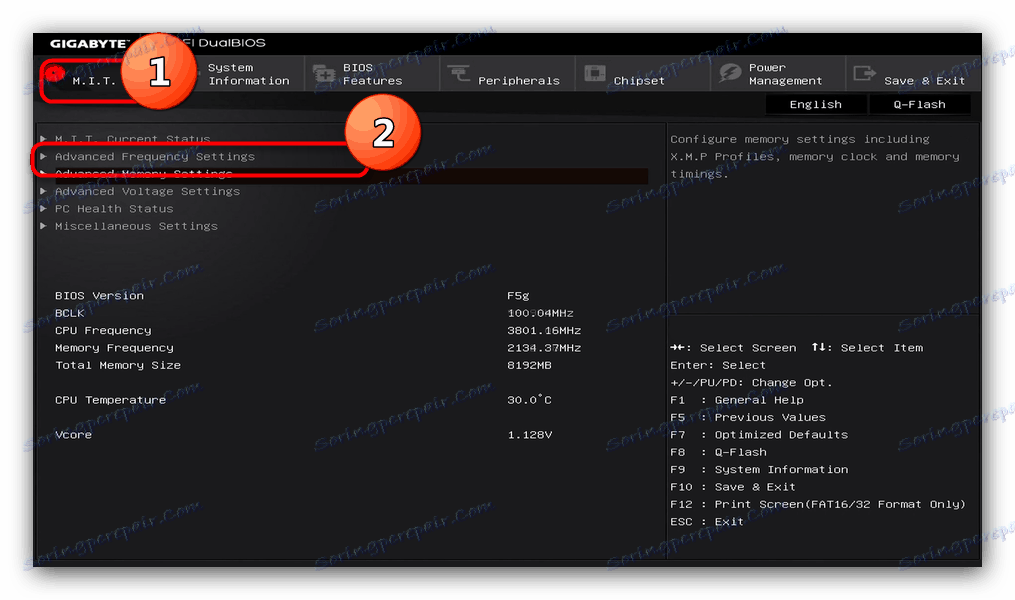Expand arrow beside Advanced Frequency Settings
This screenshot has height=600, width=1015.
click(43, 156)
